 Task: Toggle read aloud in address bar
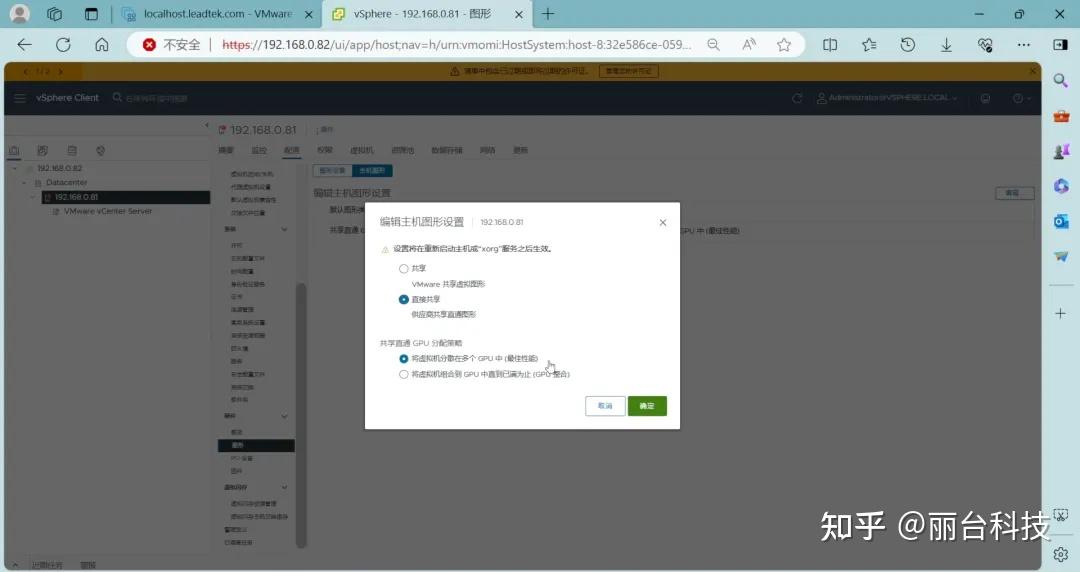749,45
